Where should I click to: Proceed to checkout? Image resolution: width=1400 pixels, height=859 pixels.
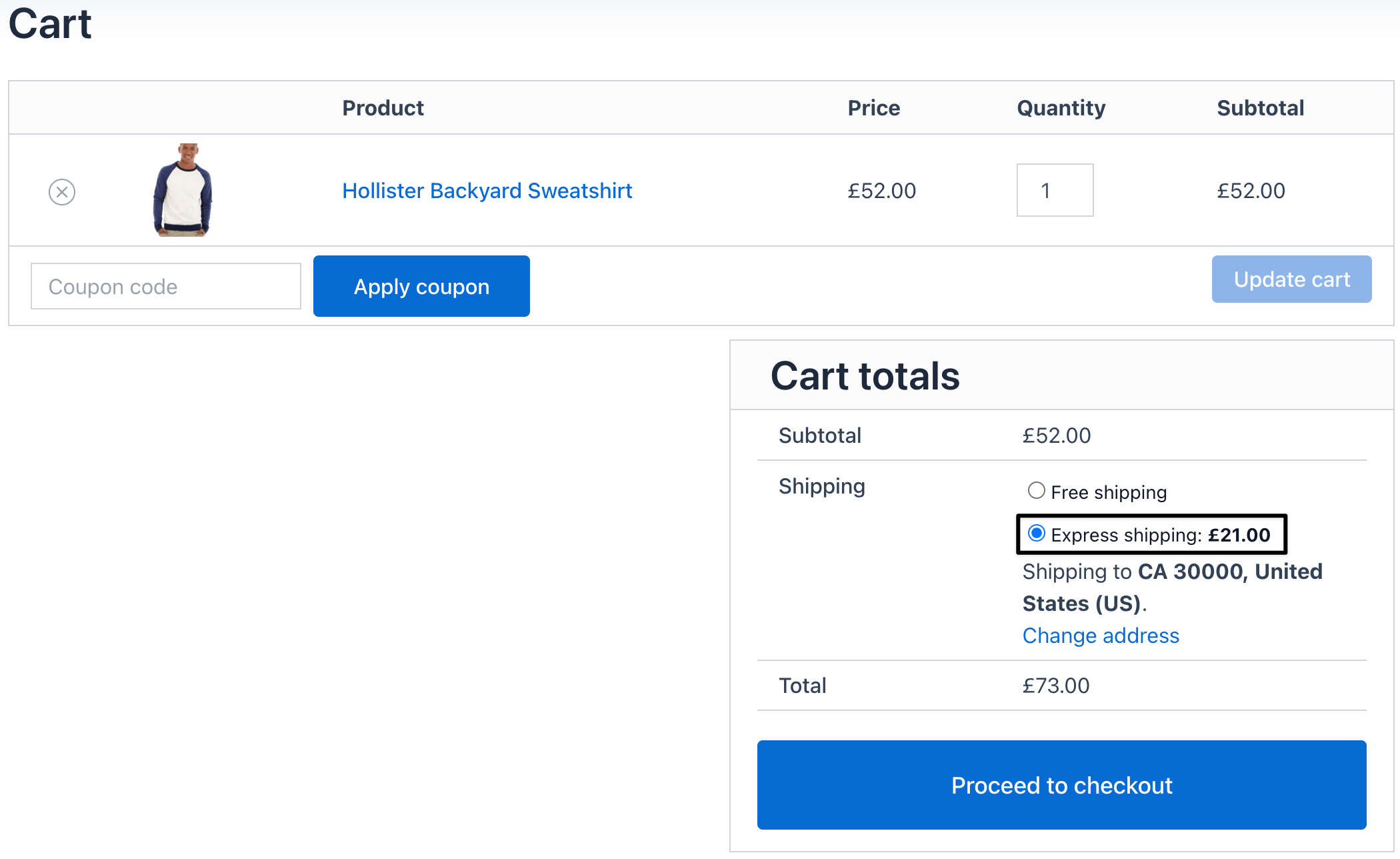1061,785
